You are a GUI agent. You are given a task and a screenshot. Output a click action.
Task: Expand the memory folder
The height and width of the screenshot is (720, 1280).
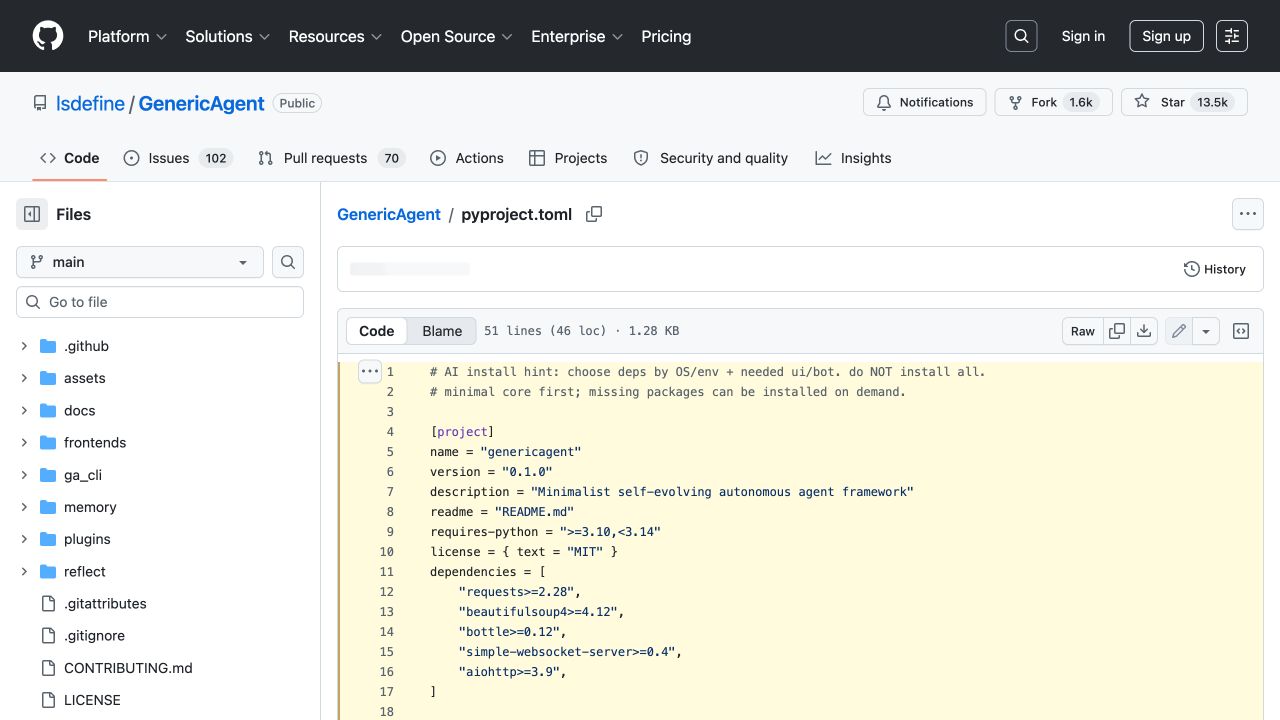24,507
